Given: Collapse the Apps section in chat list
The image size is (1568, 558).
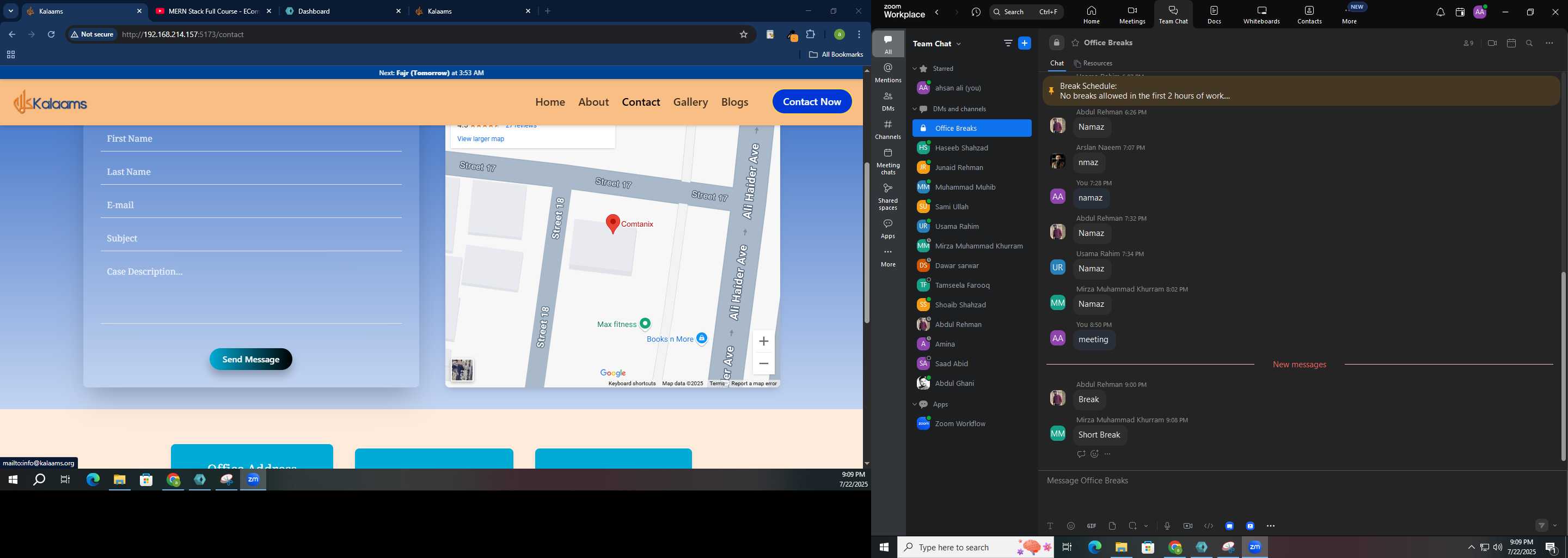Looking at the screenshot, I should (x=914, y=404).
